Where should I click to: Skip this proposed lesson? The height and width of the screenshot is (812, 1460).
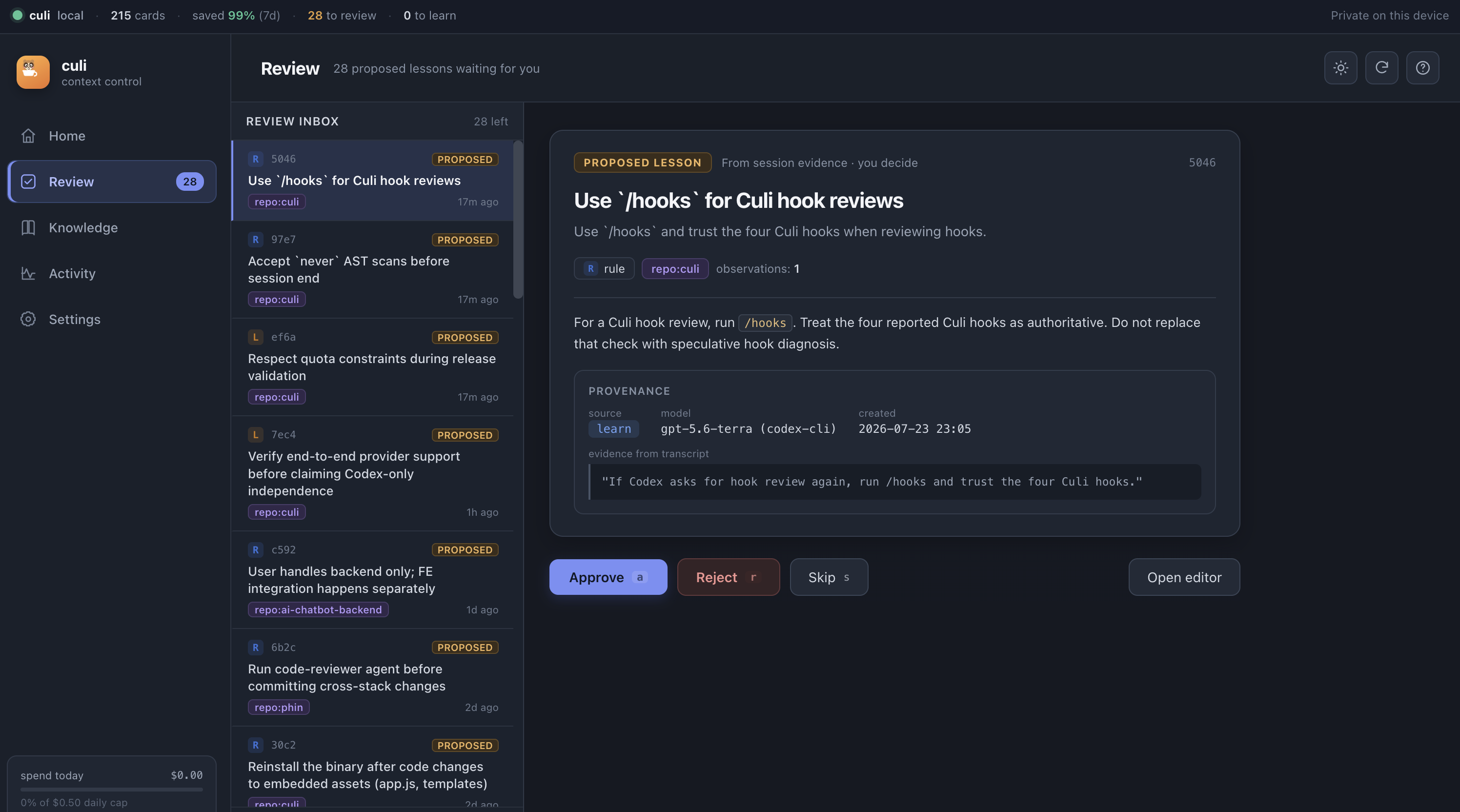coord(829,577)
